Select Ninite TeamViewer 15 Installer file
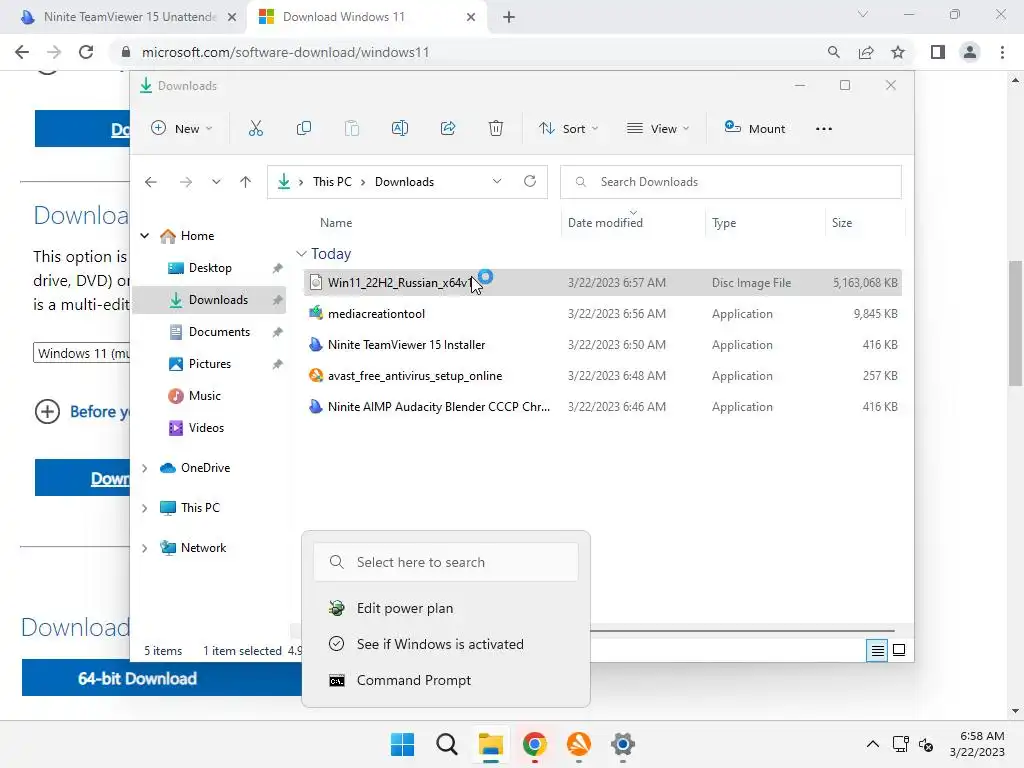Viewport: 1024px width, 768px height. point(602,345)
